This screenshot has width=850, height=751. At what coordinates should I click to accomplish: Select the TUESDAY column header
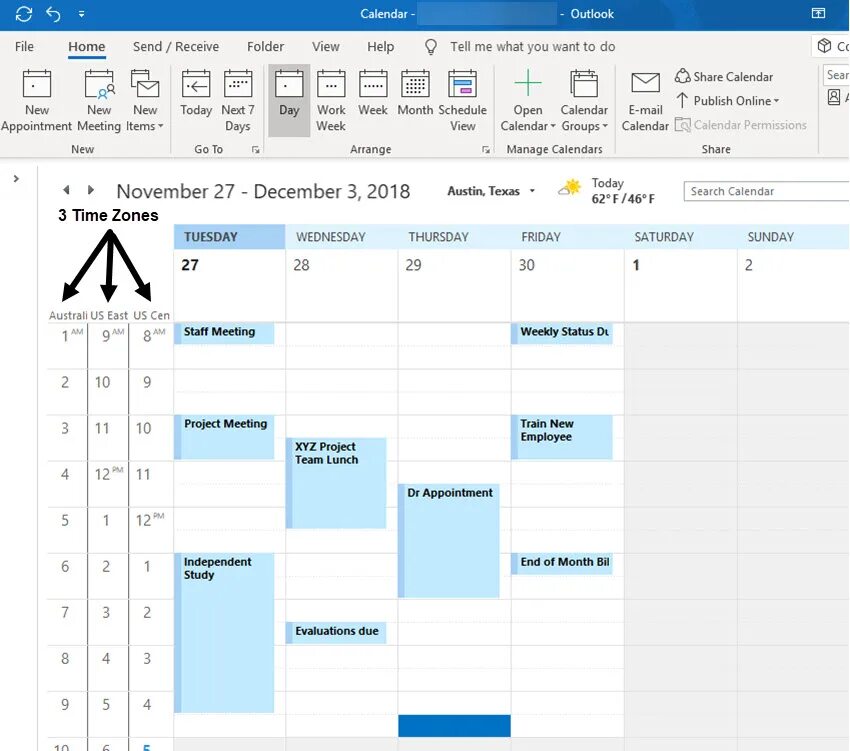(229, 237)
